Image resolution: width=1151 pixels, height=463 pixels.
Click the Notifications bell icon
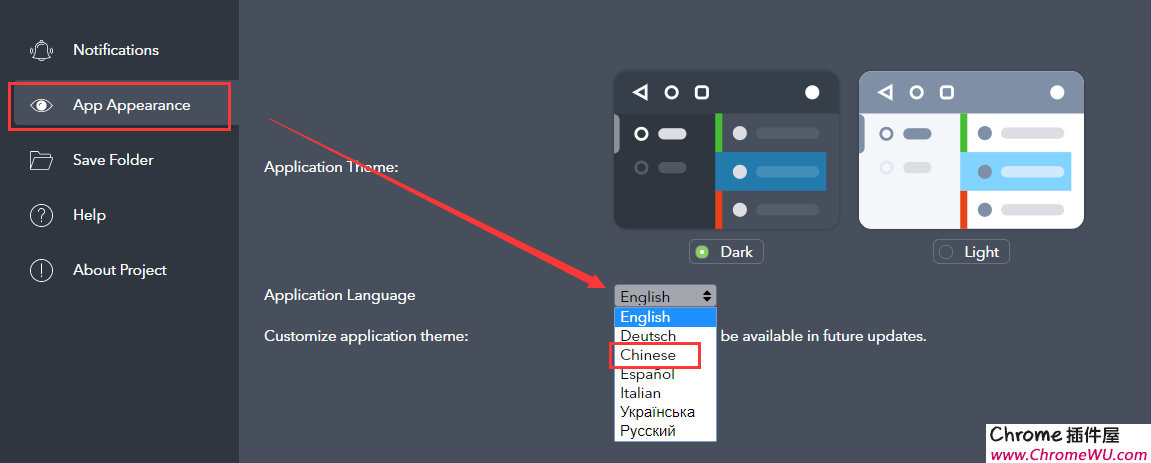coord(41,50)
